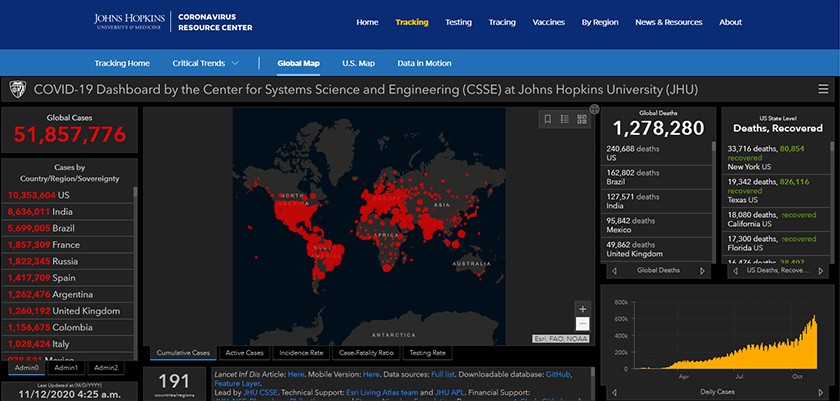
Task: Select Florida US deaths entry
Action: pos(776,244)
